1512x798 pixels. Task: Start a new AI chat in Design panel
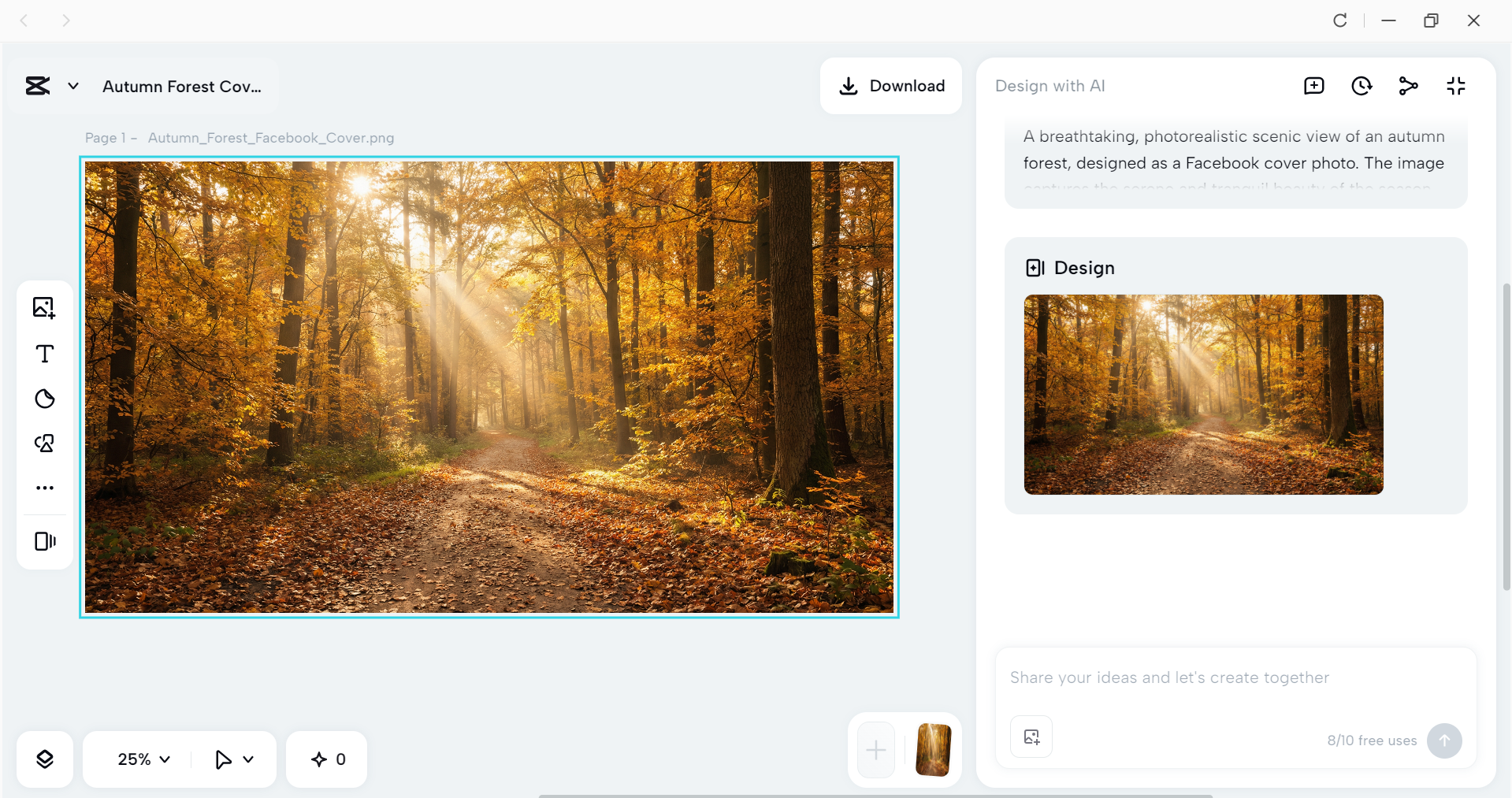pyautogui.click(x=1313, y=85)
